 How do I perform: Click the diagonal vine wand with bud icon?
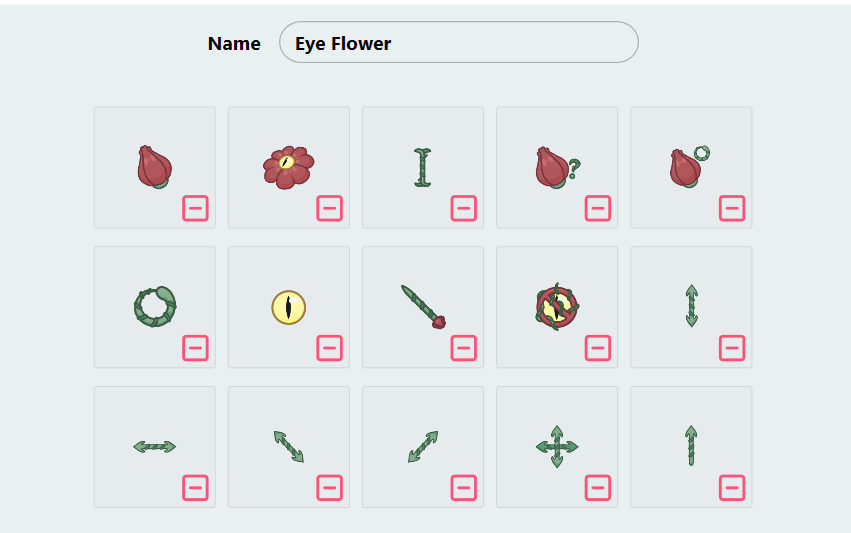(x=422, y=306)
